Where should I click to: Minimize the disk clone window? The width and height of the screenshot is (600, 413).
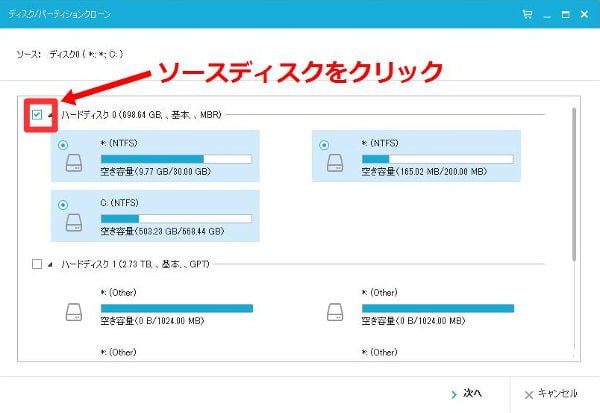click(x=547, y=15)
